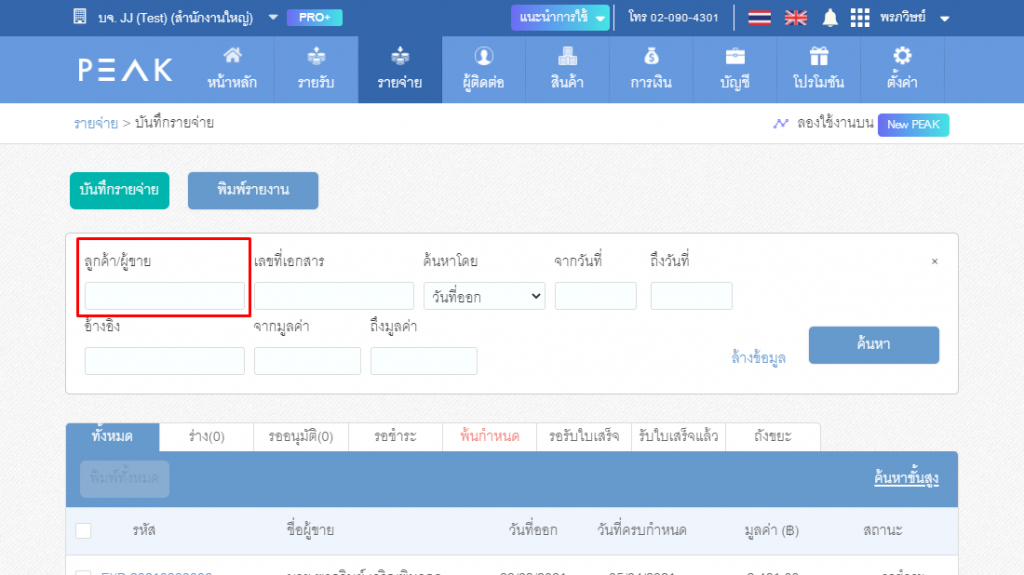The image size is (1024, 575).
Task: Open the apps grid menu
Action: 859,18
